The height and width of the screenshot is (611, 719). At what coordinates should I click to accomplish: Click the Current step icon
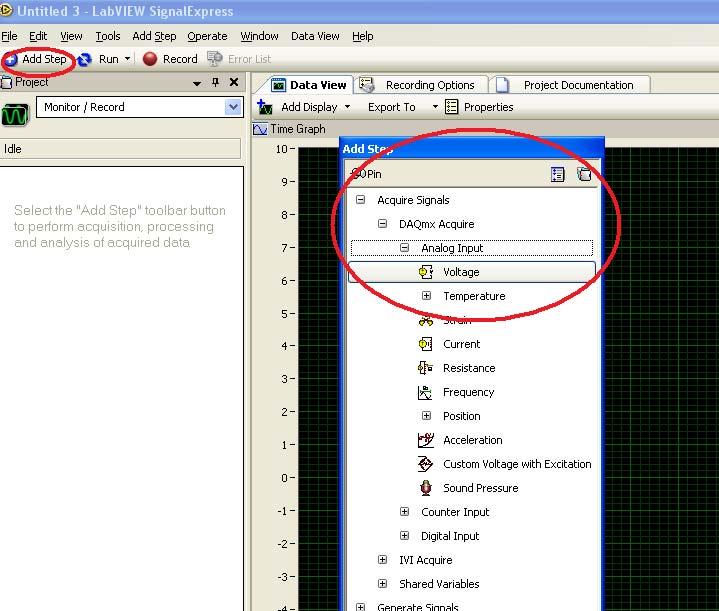(x=426, y=344)
